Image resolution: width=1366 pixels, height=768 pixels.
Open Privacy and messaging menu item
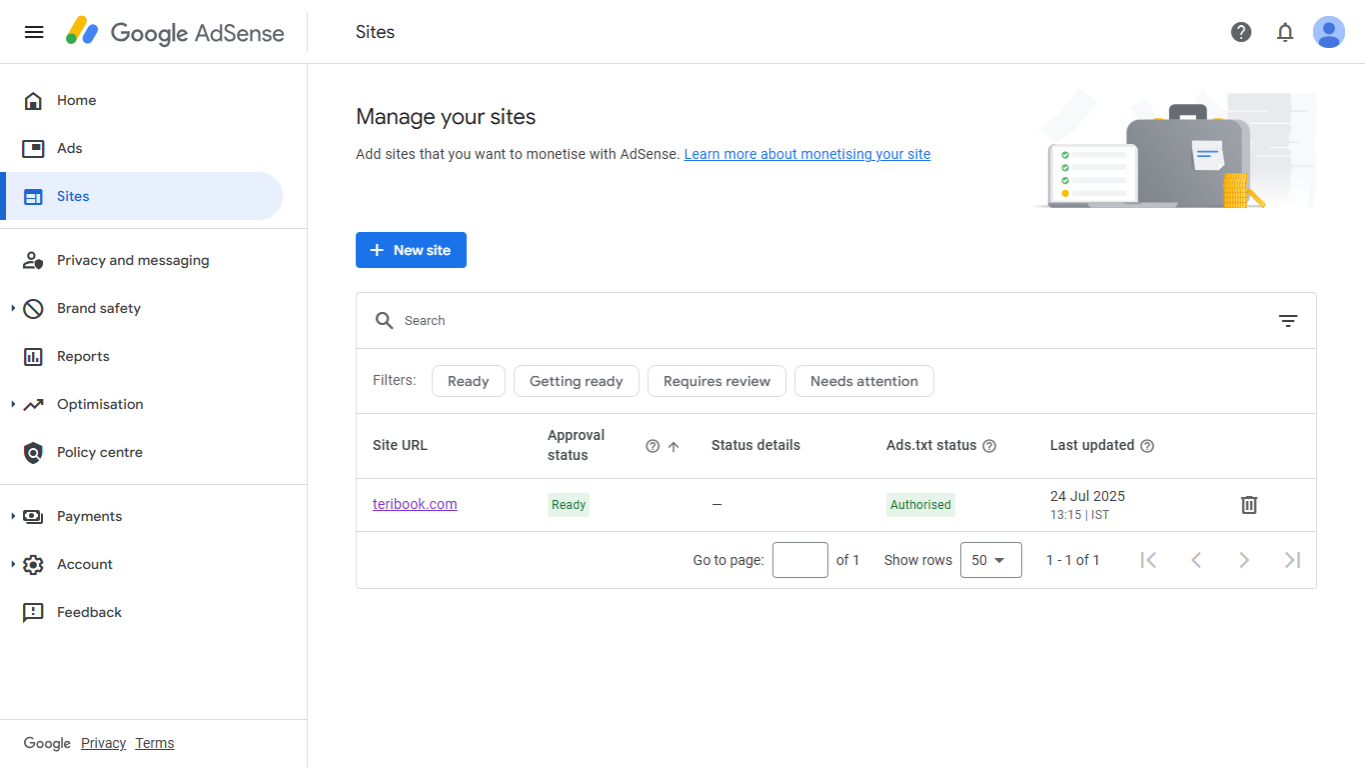pos(143,260)
